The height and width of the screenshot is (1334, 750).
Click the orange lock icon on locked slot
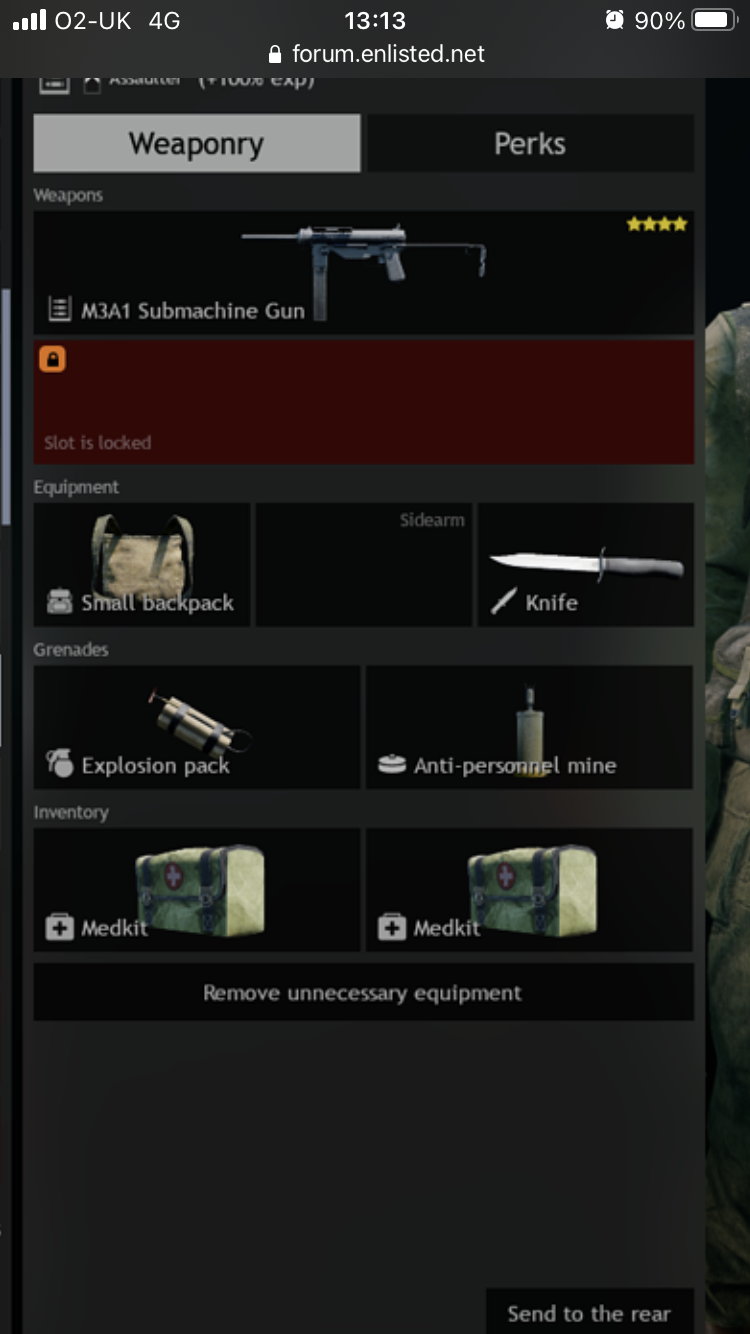(52, 359)
